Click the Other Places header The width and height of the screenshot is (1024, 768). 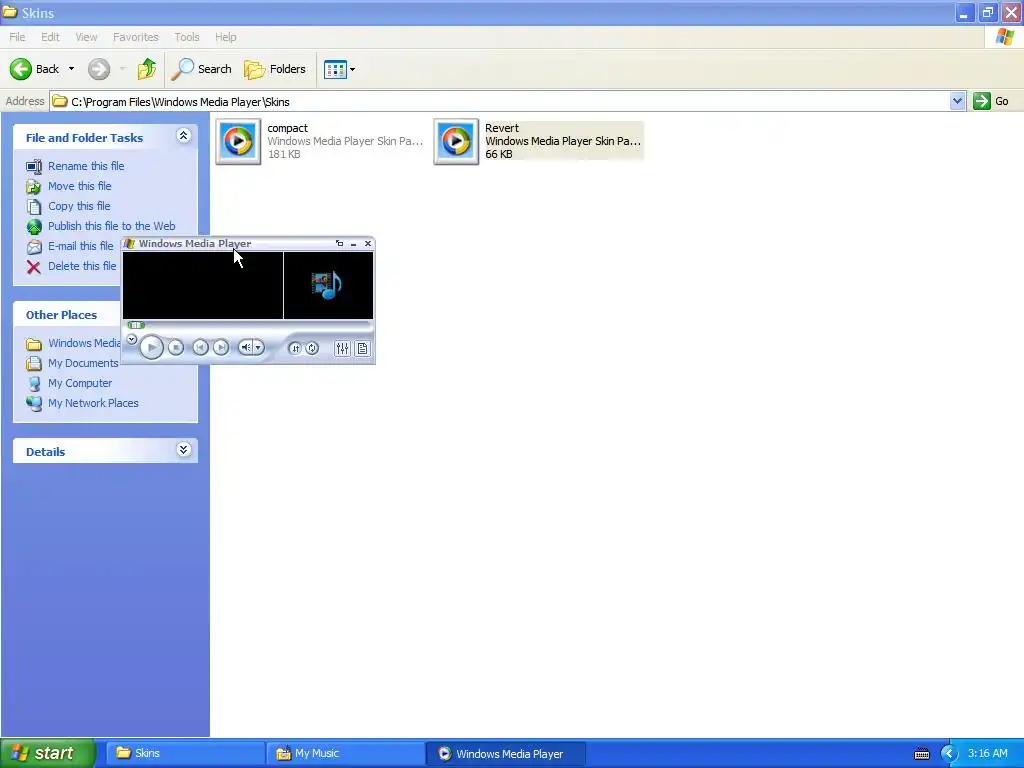(61, 315)
